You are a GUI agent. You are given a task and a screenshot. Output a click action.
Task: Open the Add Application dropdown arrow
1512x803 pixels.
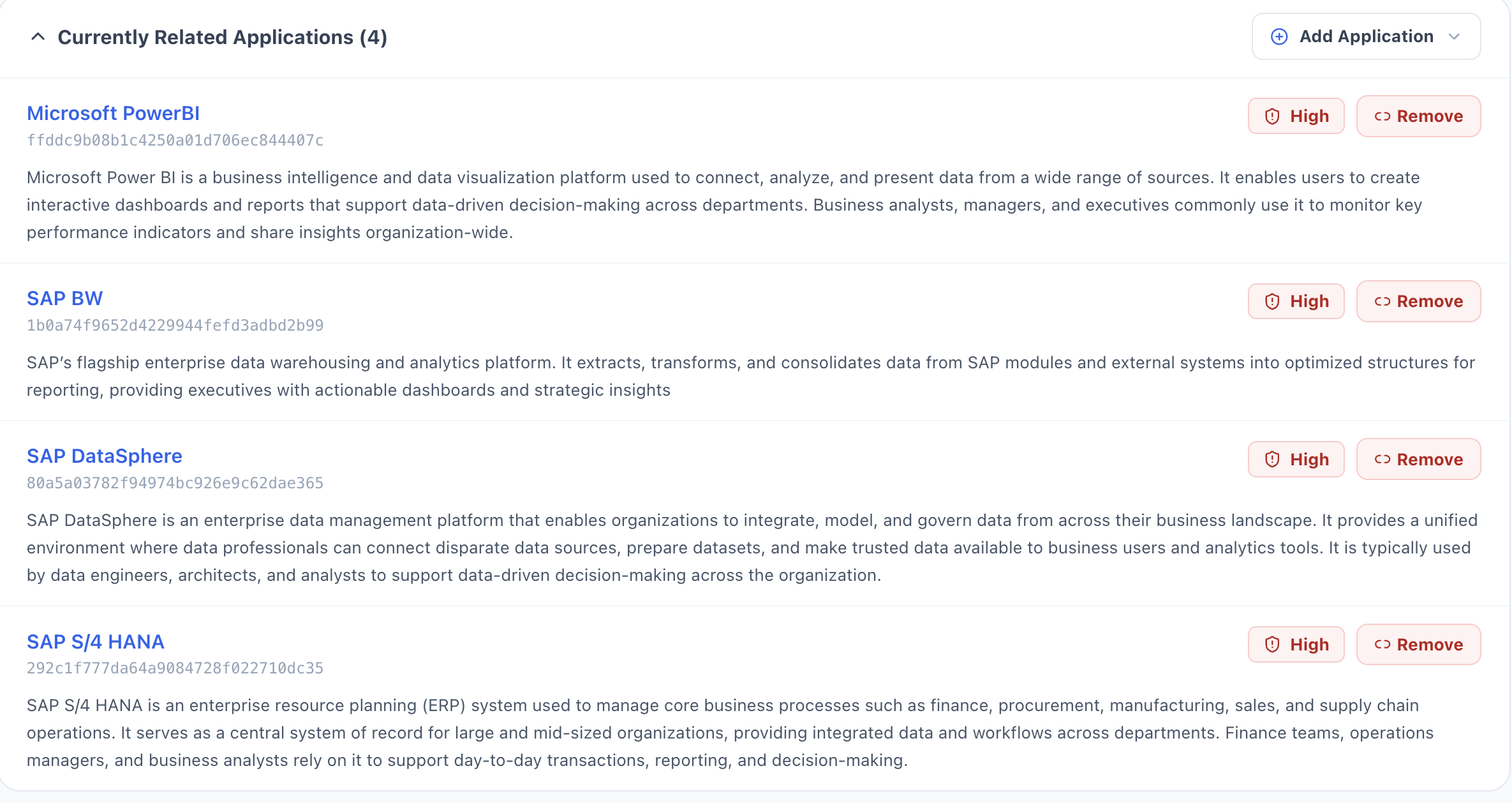tap(1455, 37)
